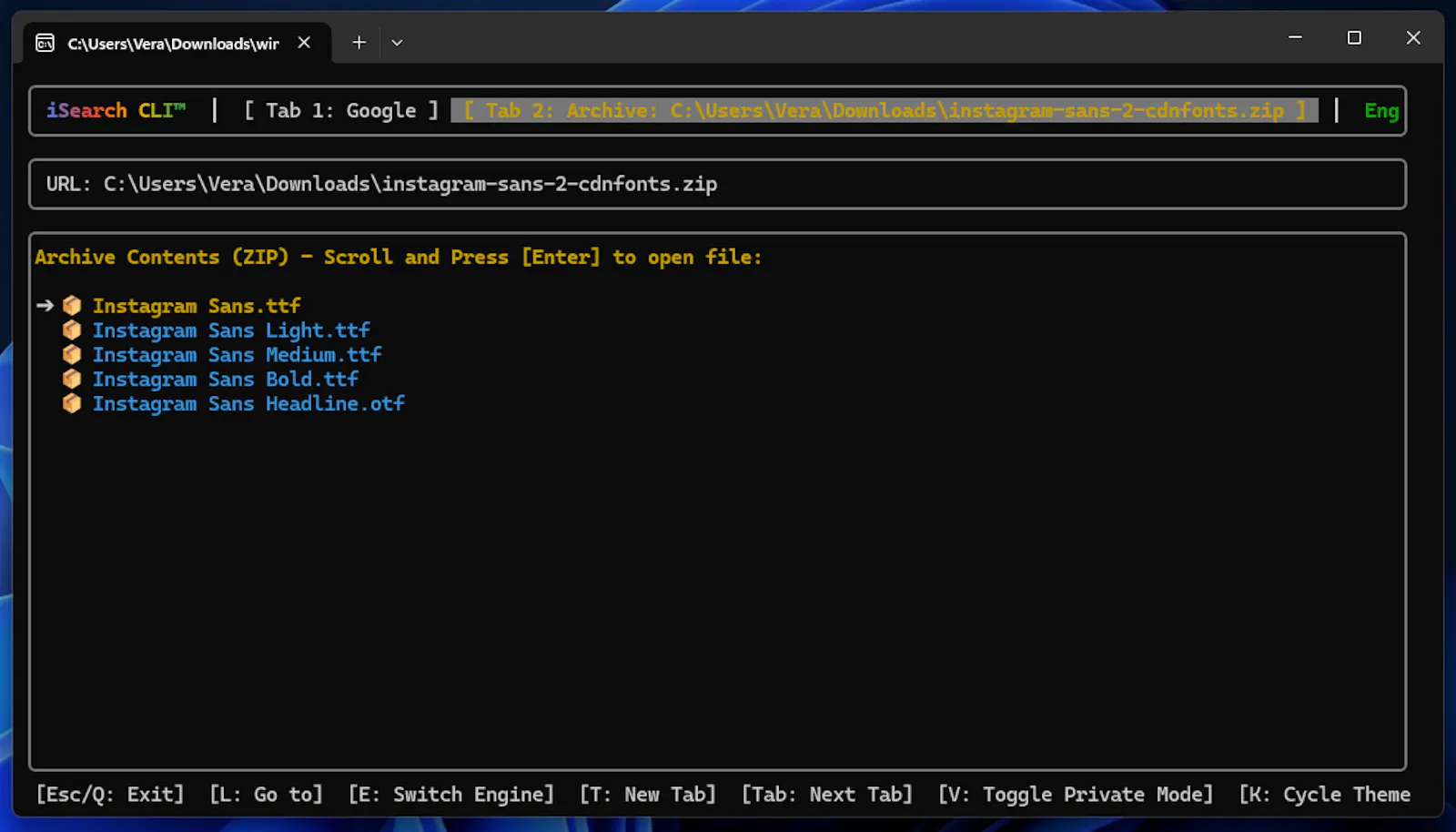This screenshot has width=1456, height=832.
Task: Click the arrow cursor beside Instagram Sans.ttf
Action: pyautogui.click(x=45, y=306)
